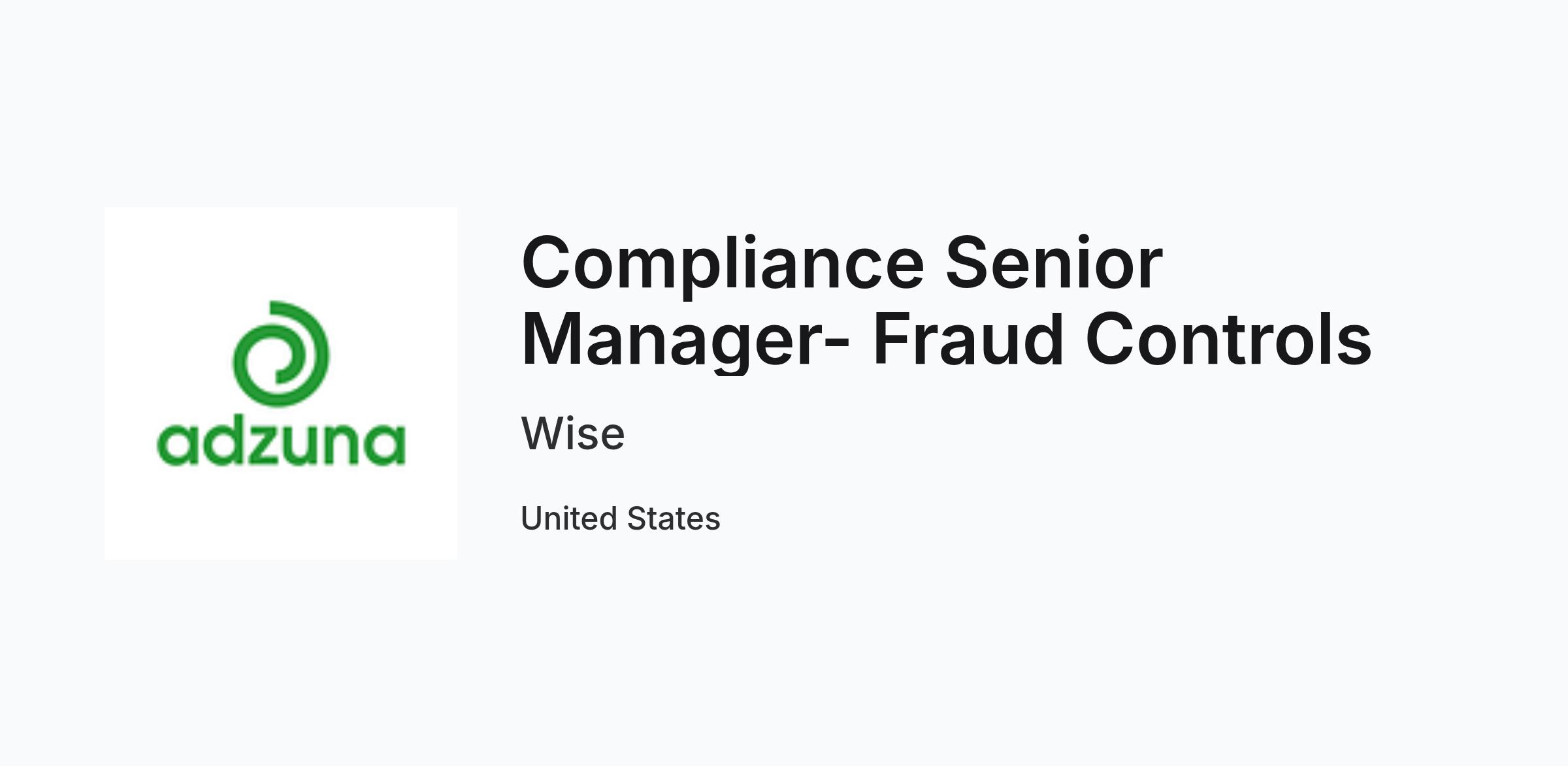Click the word Controls in the heading
Screen dimensions: 1568x766
click(1228, 338)
